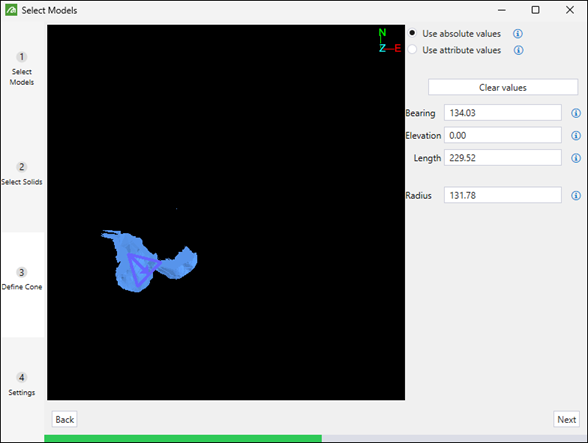Click the application logo in title bar
This screenshot has height=443, width=588.
(11, 10)
